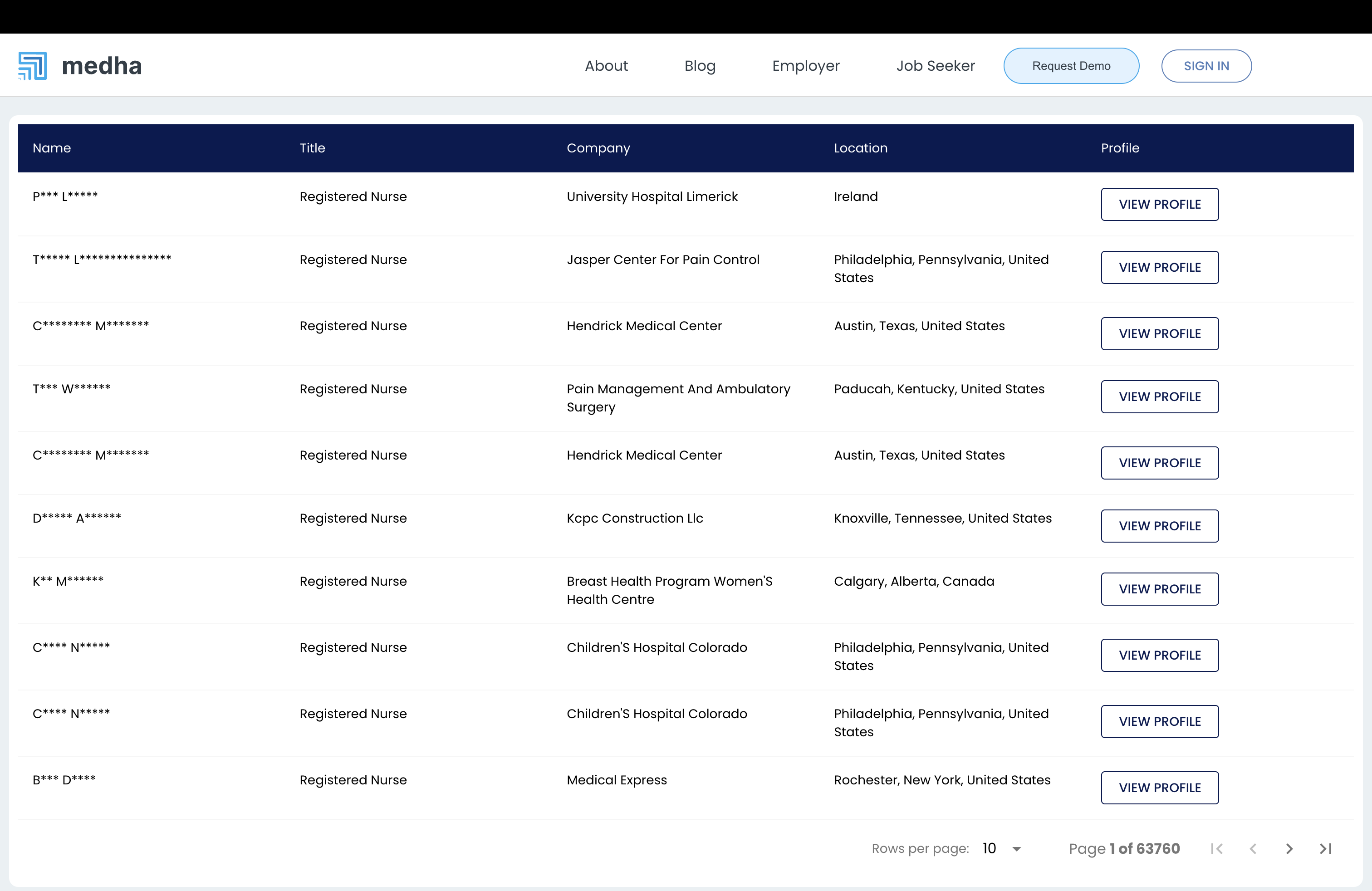
Task: View profile for Medical Express nurse
Action: [1159, 787]
